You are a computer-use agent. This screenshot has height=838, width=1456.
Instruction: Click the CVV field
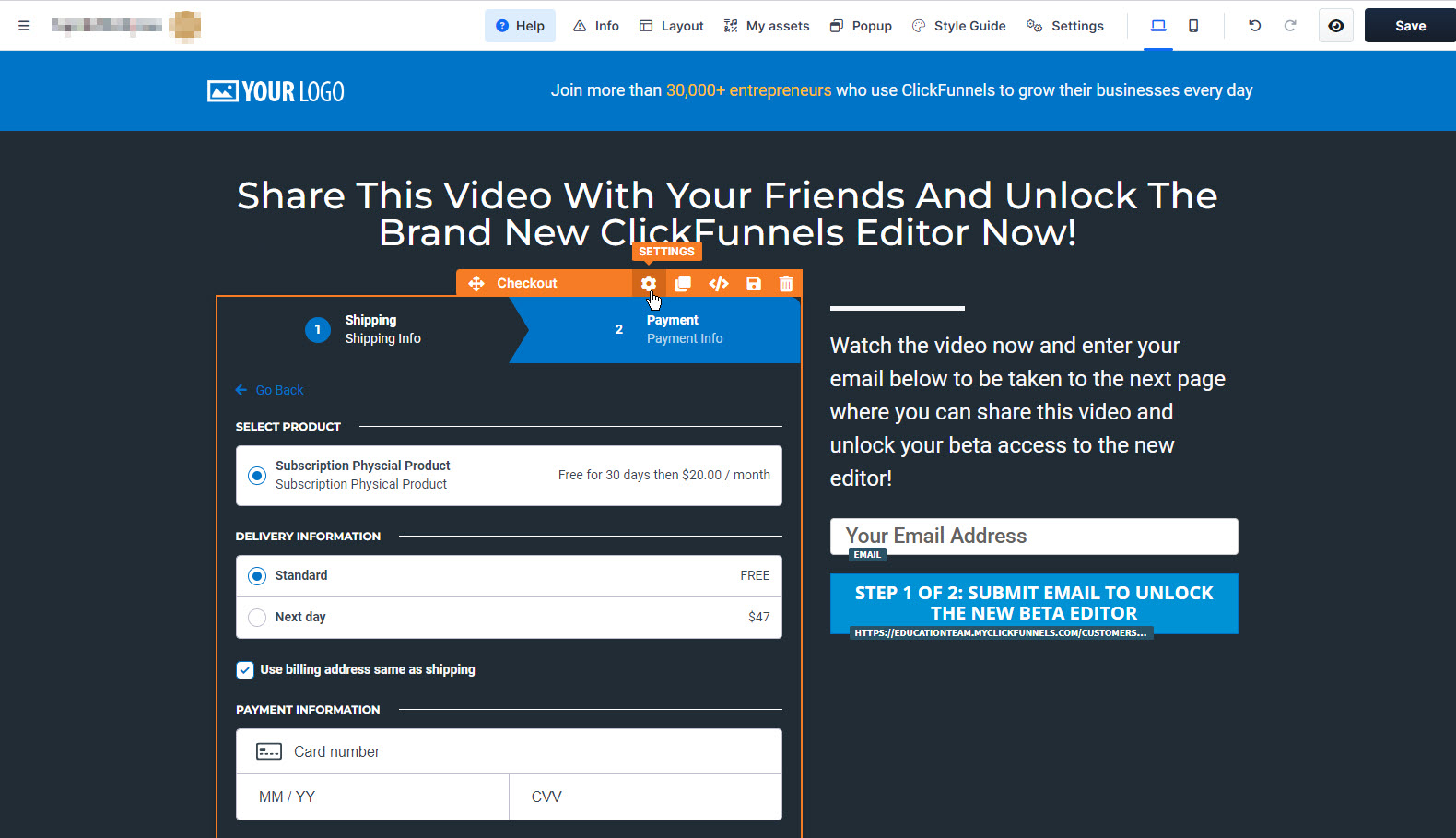tap(645, 797)
